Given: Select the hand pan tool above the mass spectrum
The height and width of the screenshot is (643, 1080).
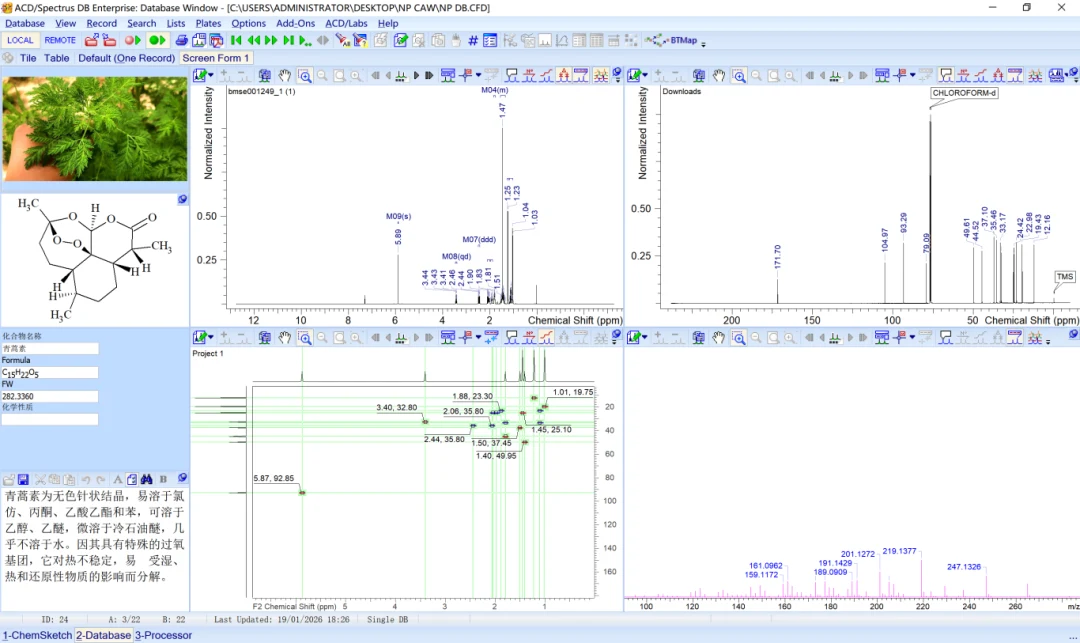Looking at the screenshot, I should click(719, 337).
